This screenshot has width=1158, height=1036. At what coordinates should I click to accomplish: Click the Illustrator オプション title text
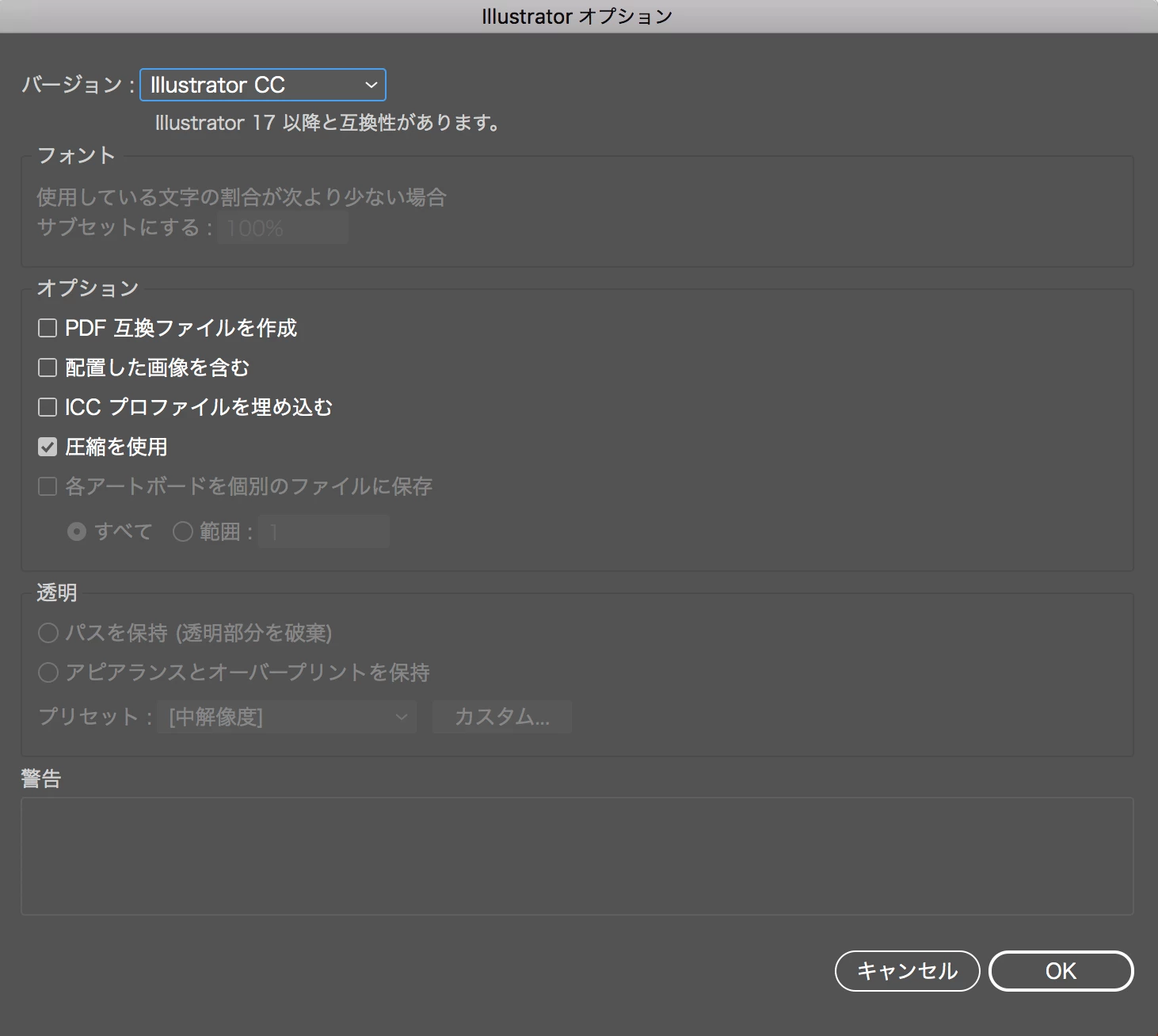[577, 17]
